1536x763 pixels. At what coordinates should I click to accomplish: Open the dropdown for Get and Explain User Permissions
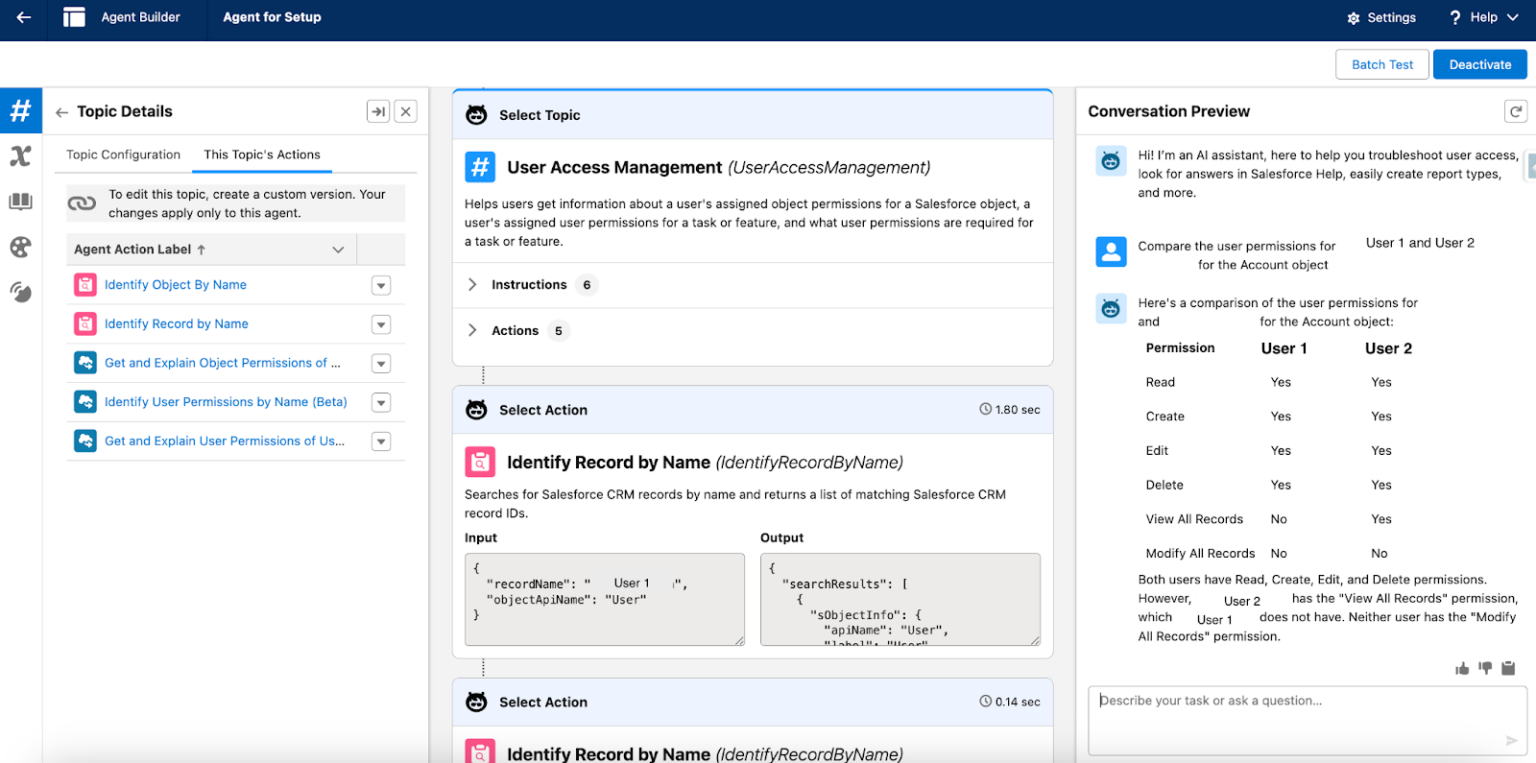pyautogui.click(x=380, y=441)
